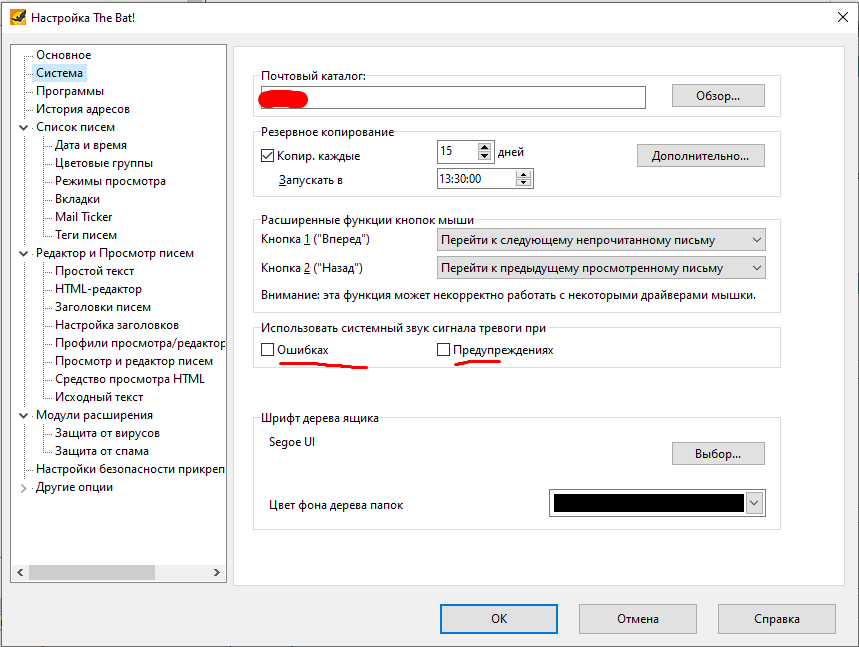This screenshot has width=859, height=647.
Task: Open HTML-редактор settings
Action: click(98, 289)
